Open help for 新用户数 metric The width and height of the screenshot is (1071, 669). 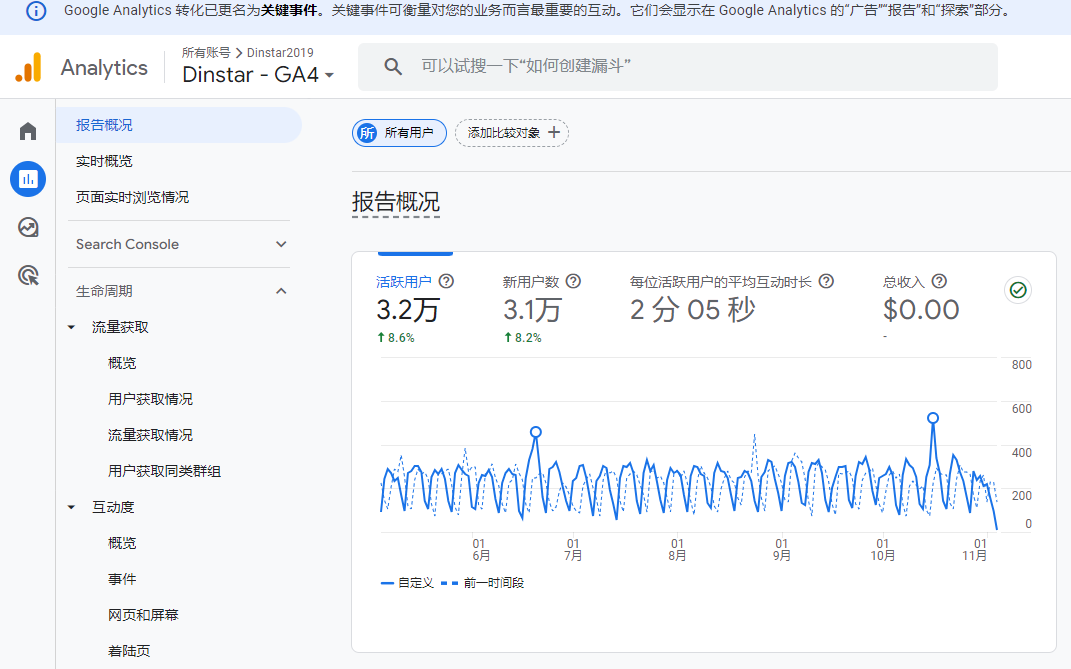573,281
